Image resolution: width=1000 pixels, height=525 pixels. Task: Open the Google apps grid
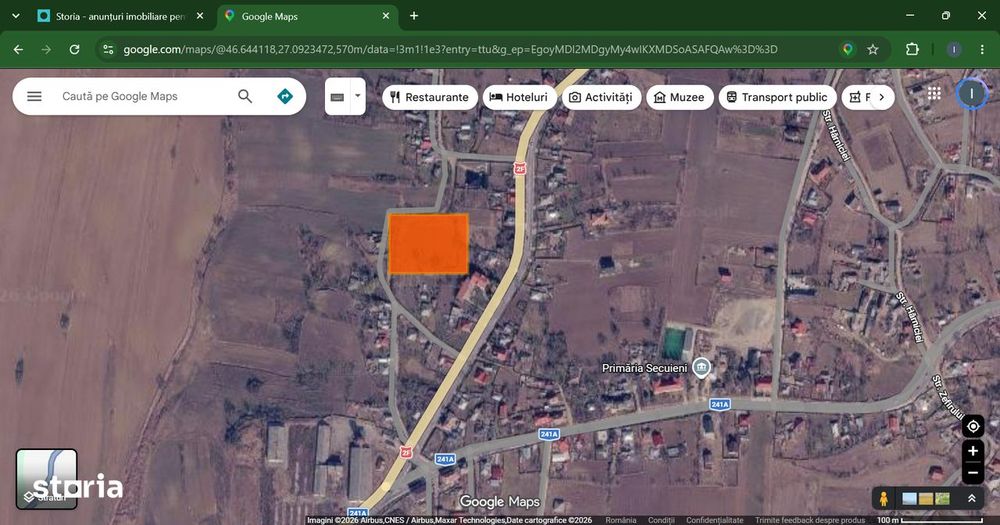pos(934,94)
